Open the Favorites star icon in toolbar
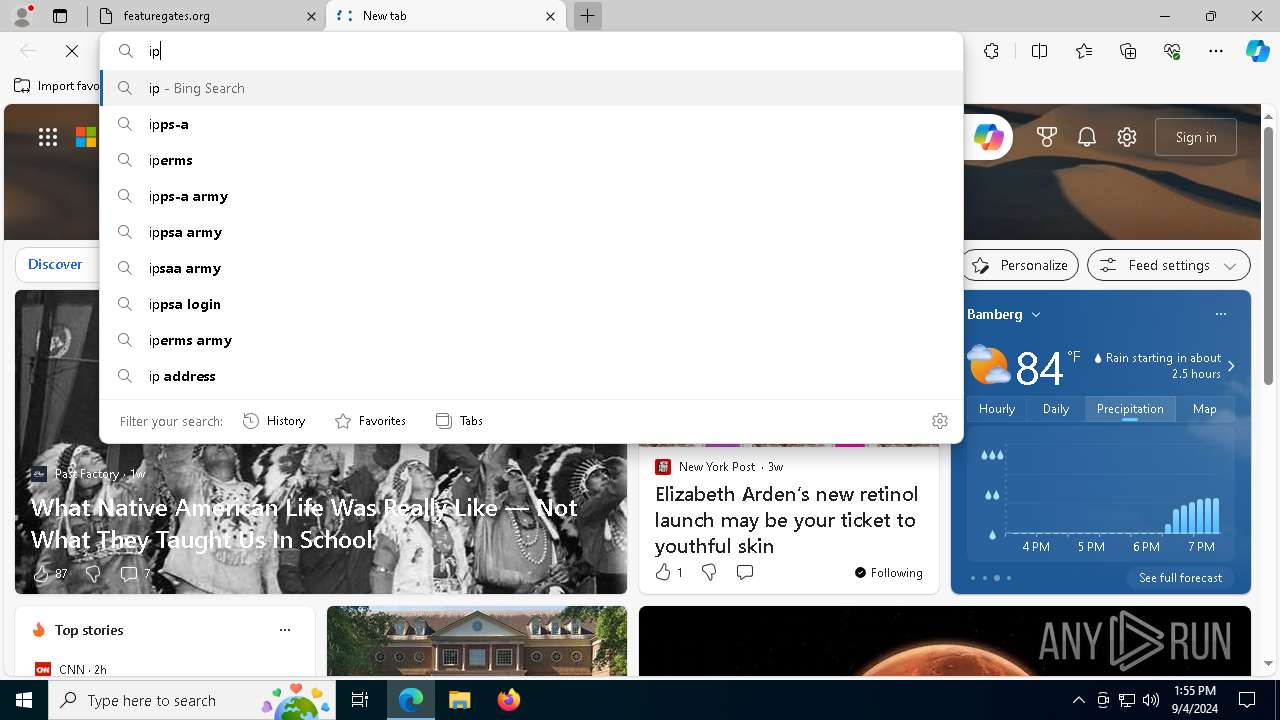Image resolution: width=1280 pixels, height=720 pixels. 1084,51
